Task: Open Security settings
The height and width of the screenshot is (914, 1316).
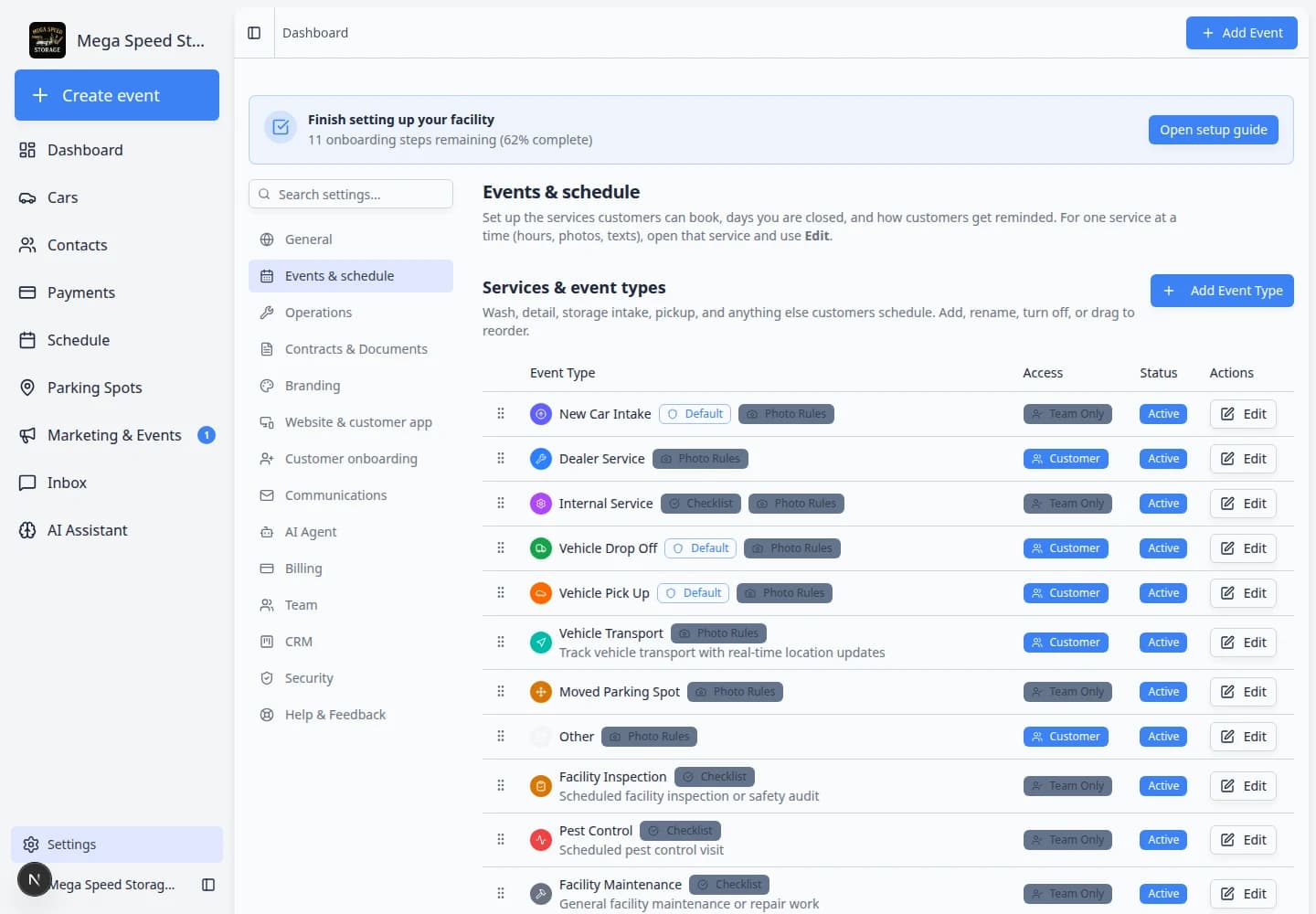Action: [x=351, y=678]
